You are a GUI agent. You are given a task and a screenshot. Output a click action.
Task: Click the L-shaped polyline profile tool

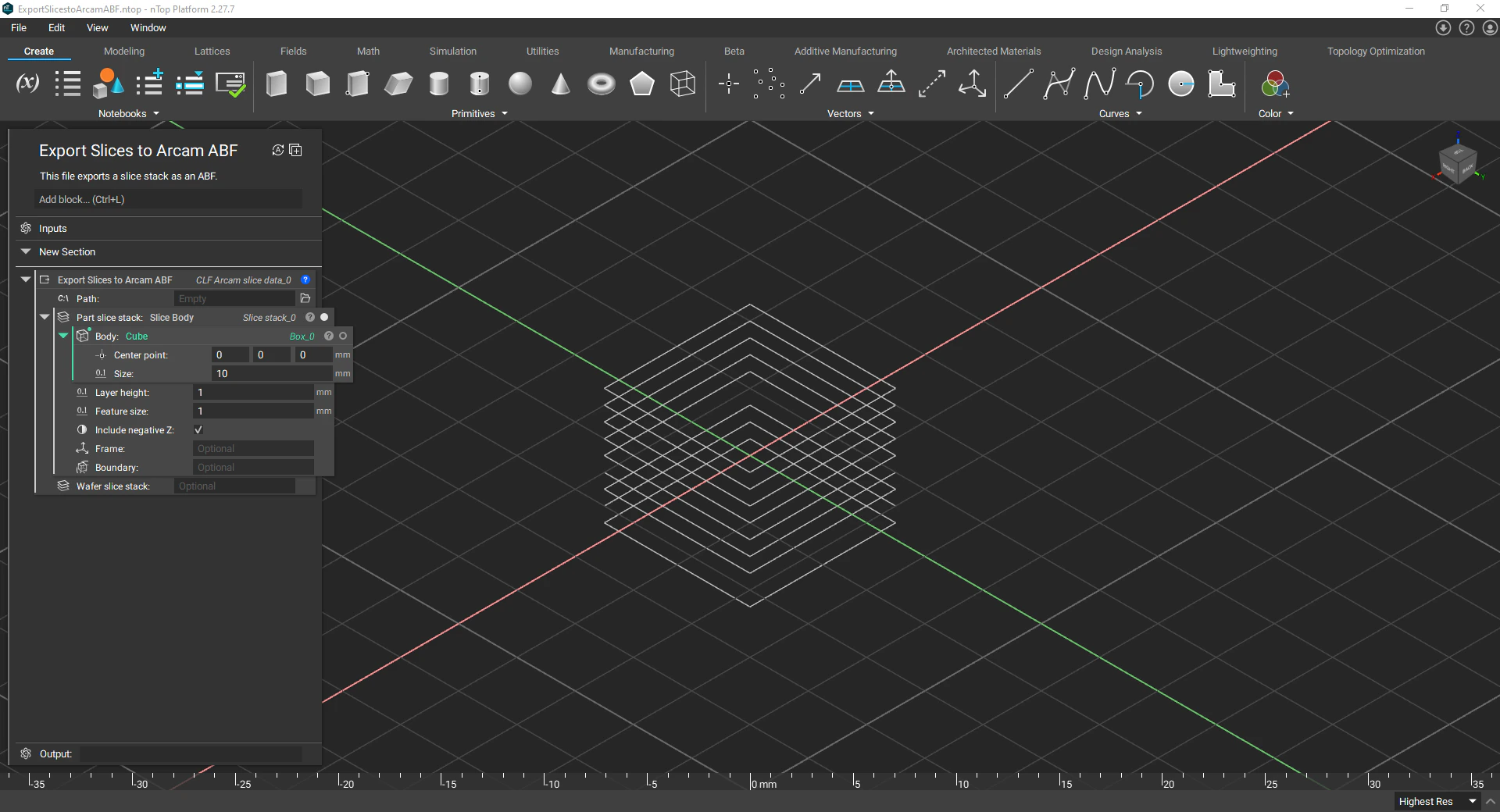pyautogui.click(x=1222, y=84)
